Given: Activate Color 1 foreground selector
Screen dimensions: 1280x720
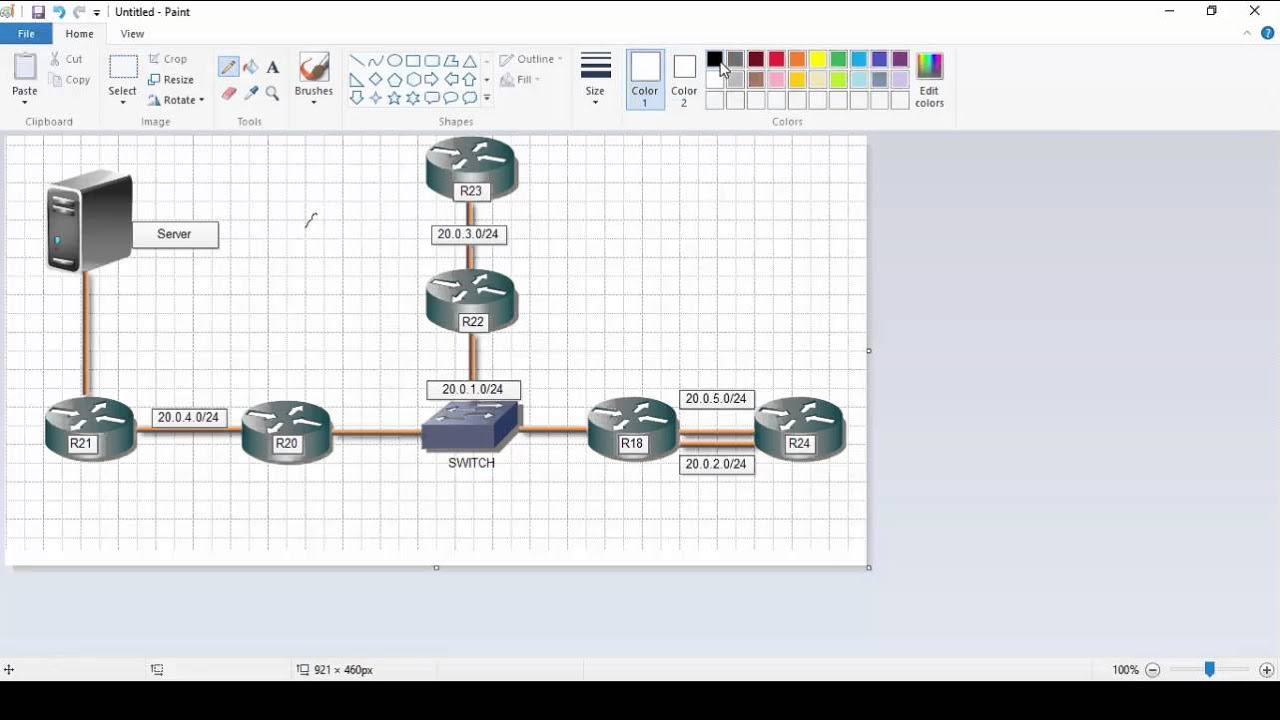Looking at the screenshot, I should tap(645, 79).
